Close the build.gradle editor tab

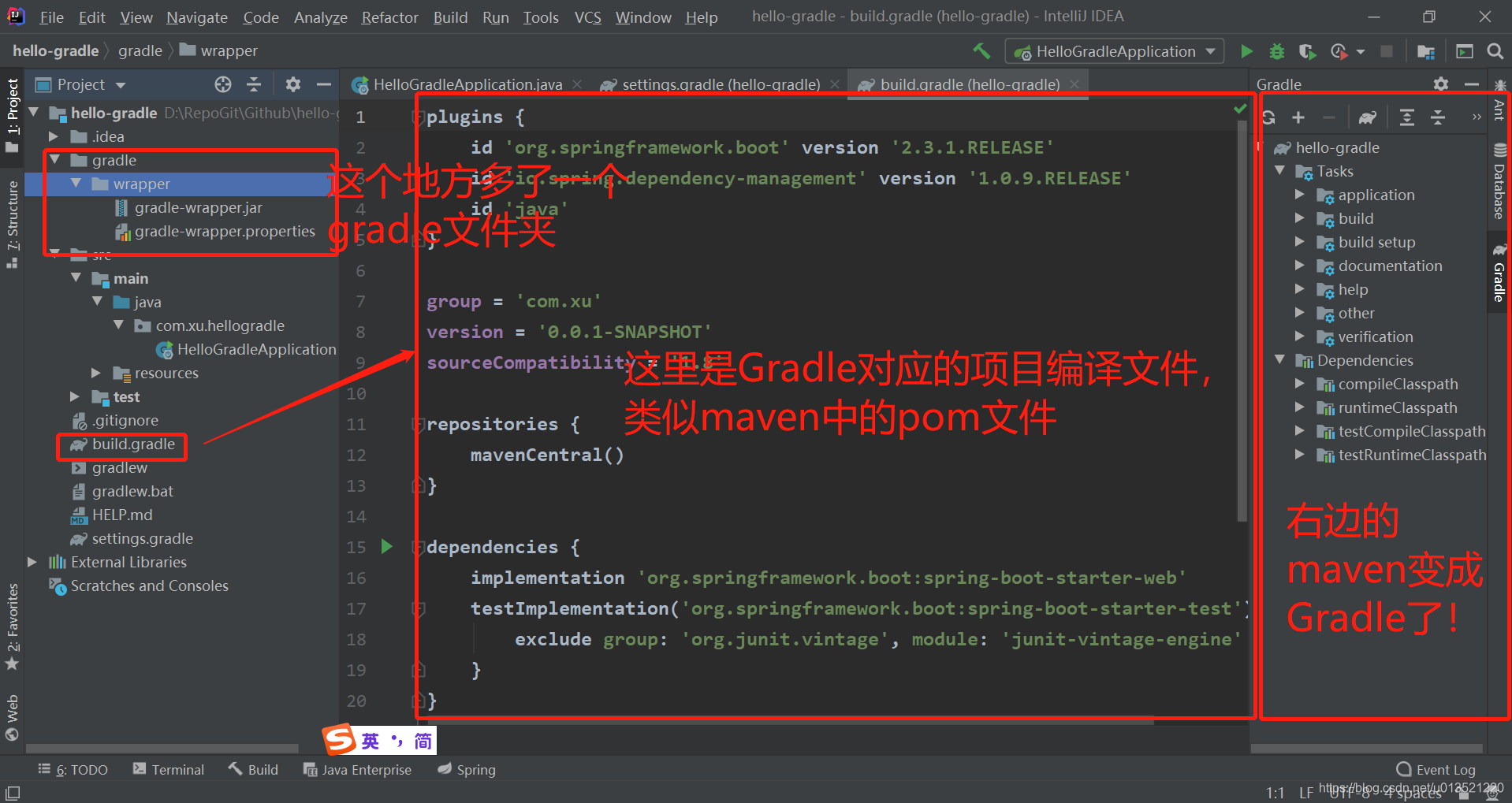pyautogui.click(x=1074, y=84)
